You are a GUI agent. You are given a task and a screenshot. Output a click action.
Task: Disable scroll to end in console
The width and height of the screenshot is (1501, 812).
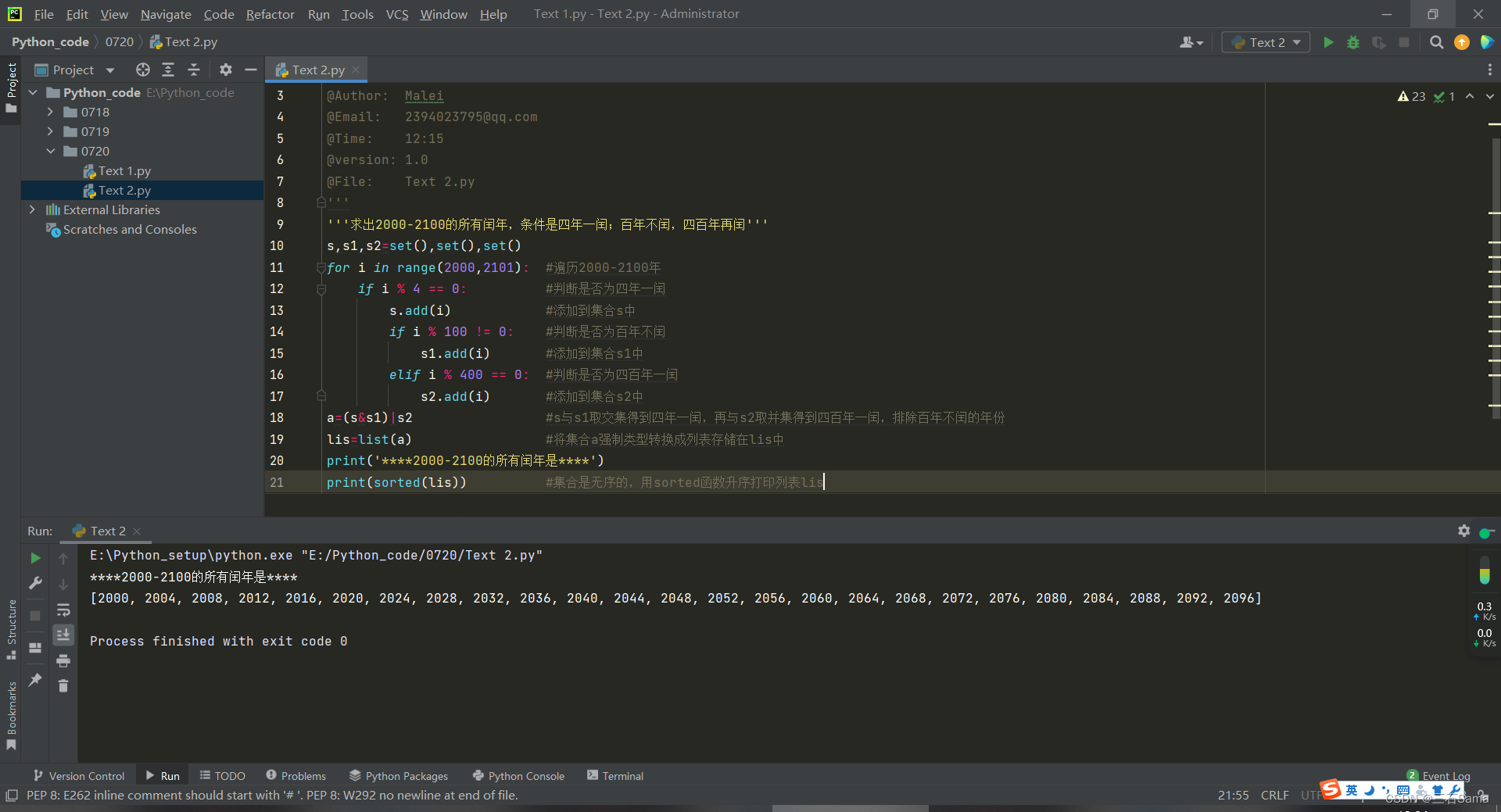point(63,635)
